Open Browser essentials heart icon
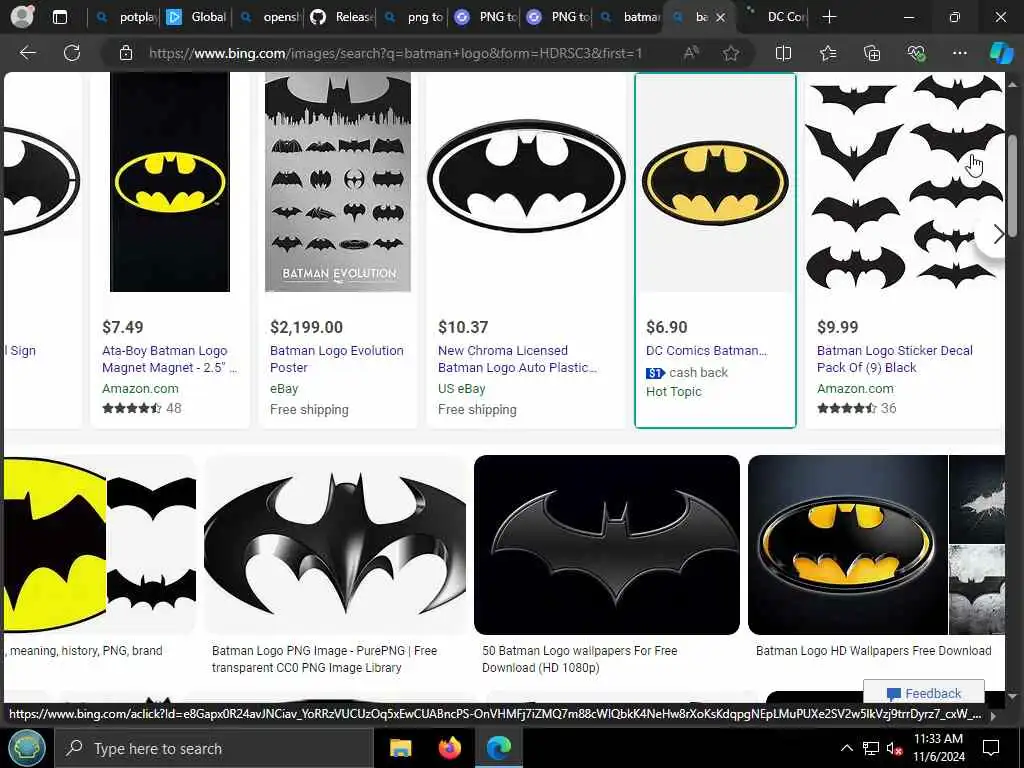The height and width of the screenshot is (768, 1024). (x=916, y=53)
